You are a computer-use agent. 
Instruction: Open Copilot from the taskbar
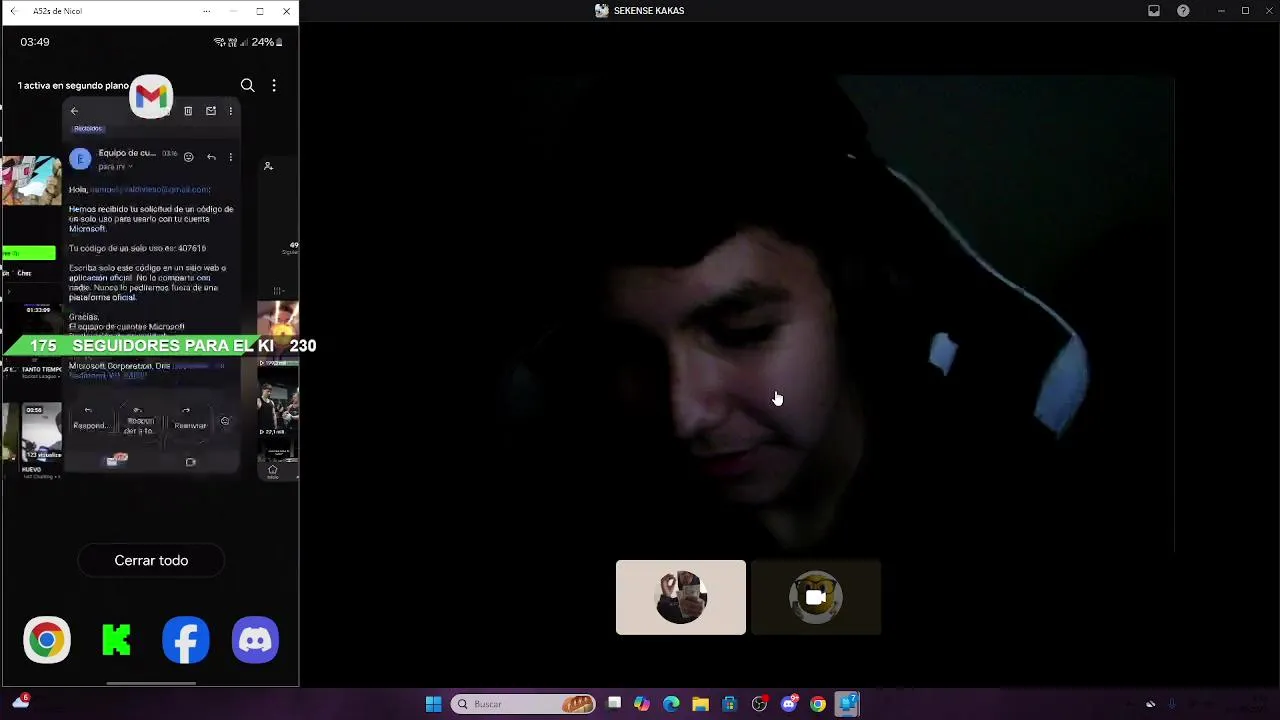coord(642,704)
